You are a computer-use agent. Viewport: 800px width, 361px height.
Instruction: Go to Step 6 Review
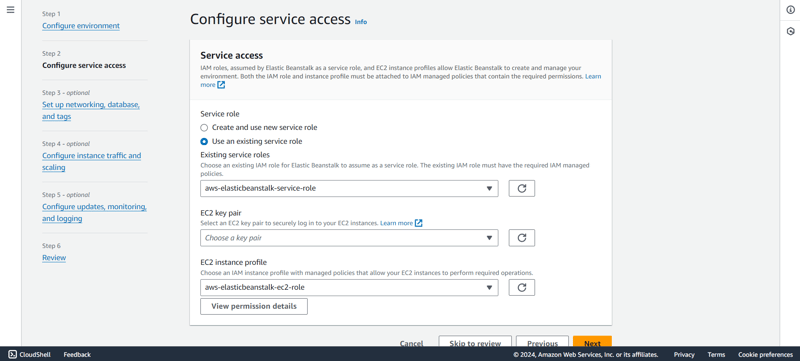tap(54, 257)
